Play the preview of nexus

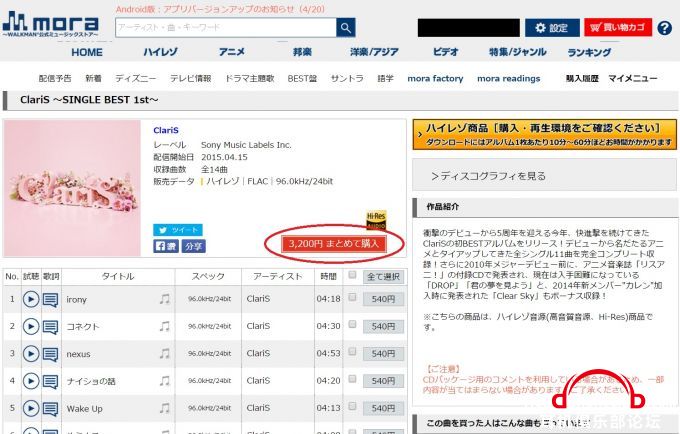[x=31, y=354]
